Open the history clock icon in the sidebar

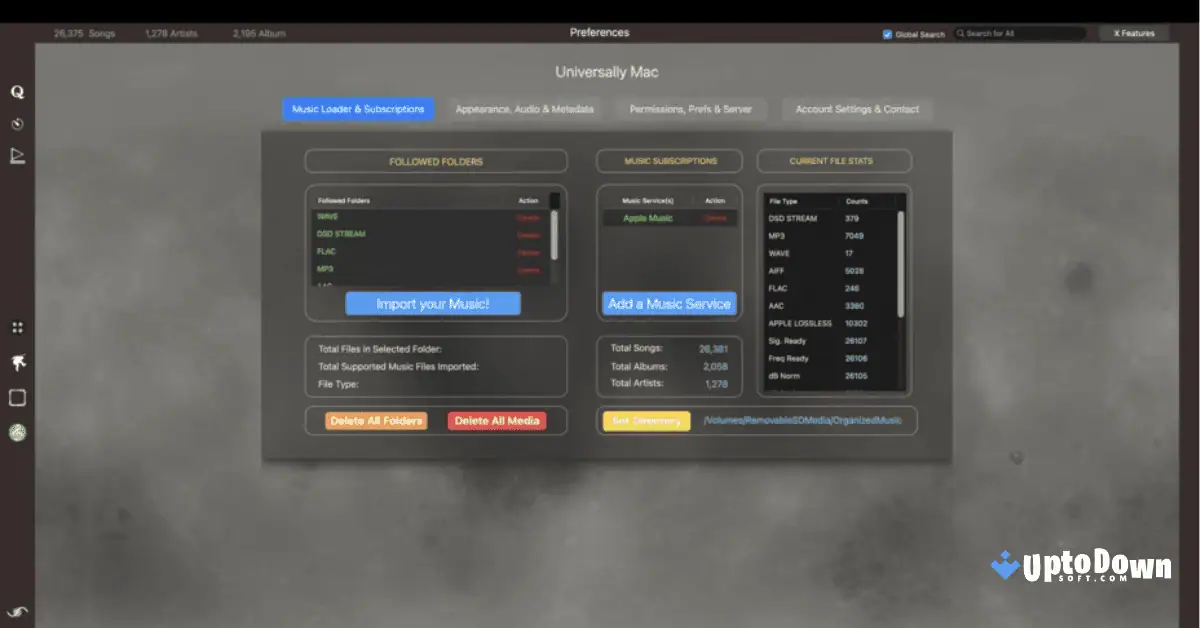[x=17, y=124]
